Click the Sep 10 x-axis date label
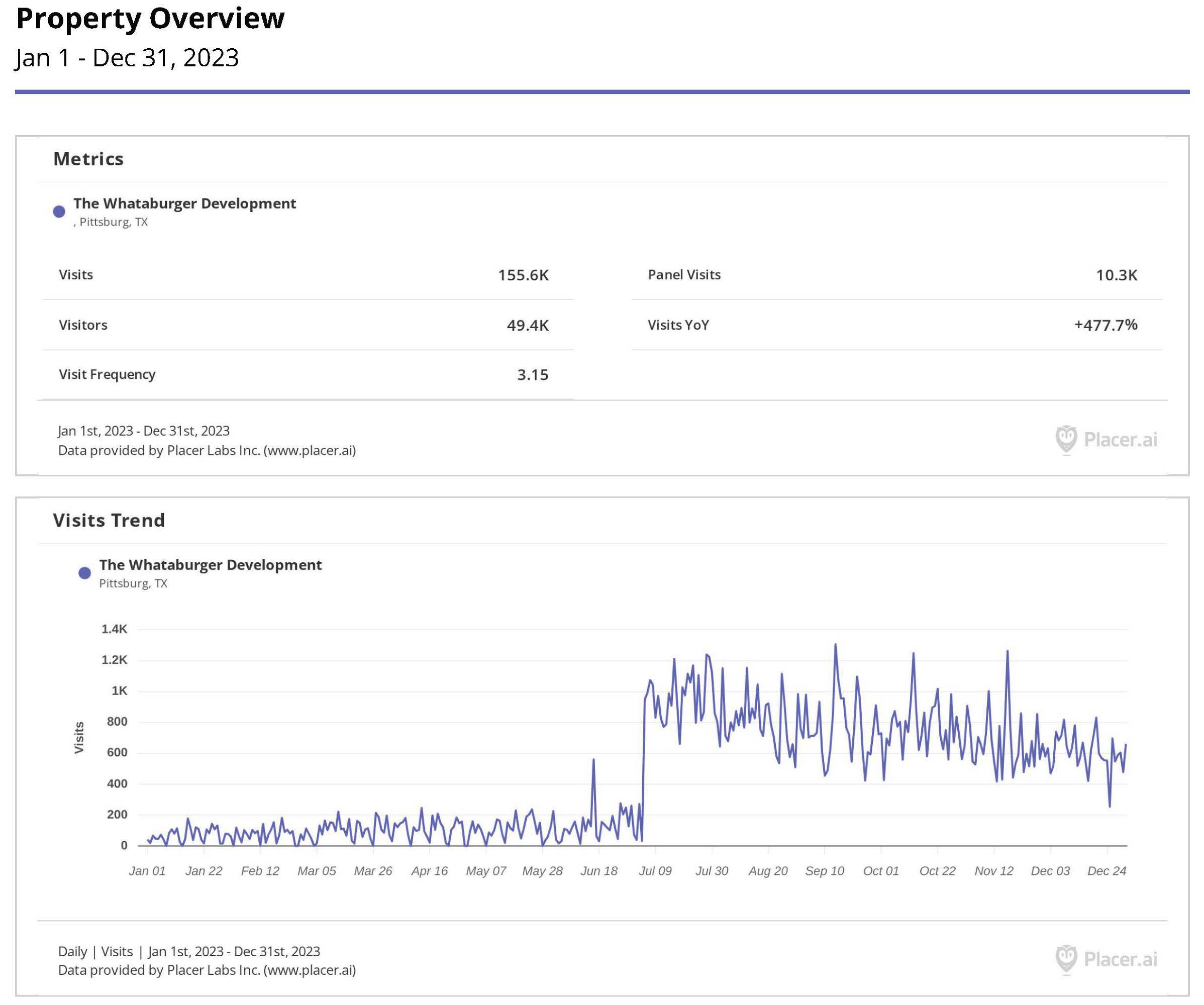This screenshot has width=1204, height=1005. pyautogui.click(x=825, y=871)
